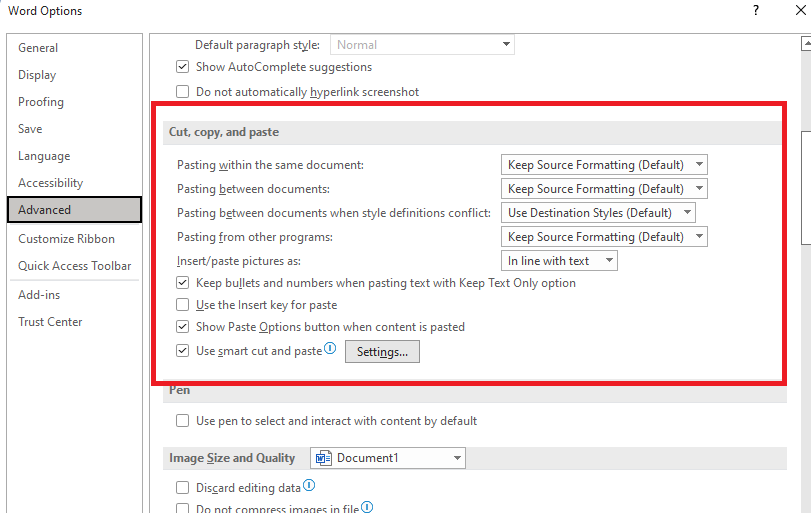Click info icon next to Discard editing data
811x513 pixels.
[309, 486]
